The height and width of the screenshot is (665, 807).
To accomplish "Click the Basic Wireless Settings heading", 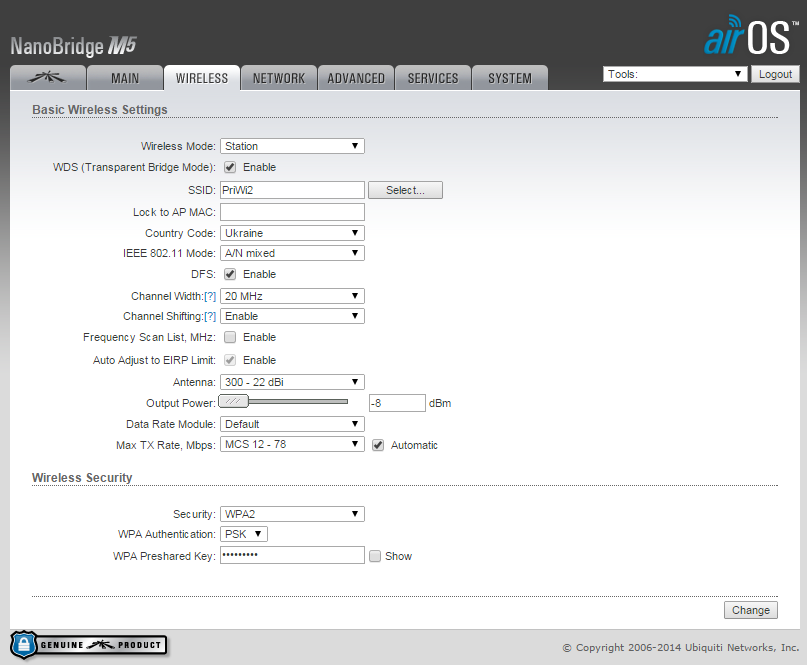I will [100, 110].
